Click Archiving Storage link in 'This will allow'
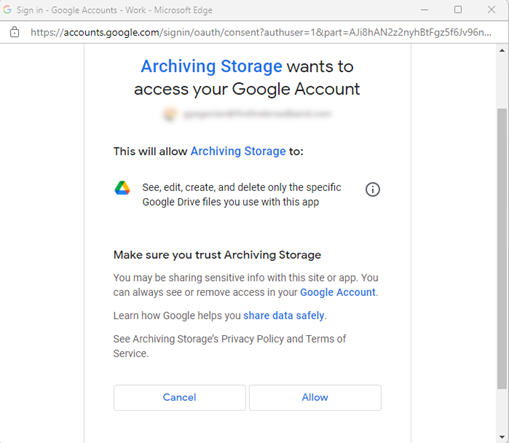509x443 pixels. (x=238, y=151)
